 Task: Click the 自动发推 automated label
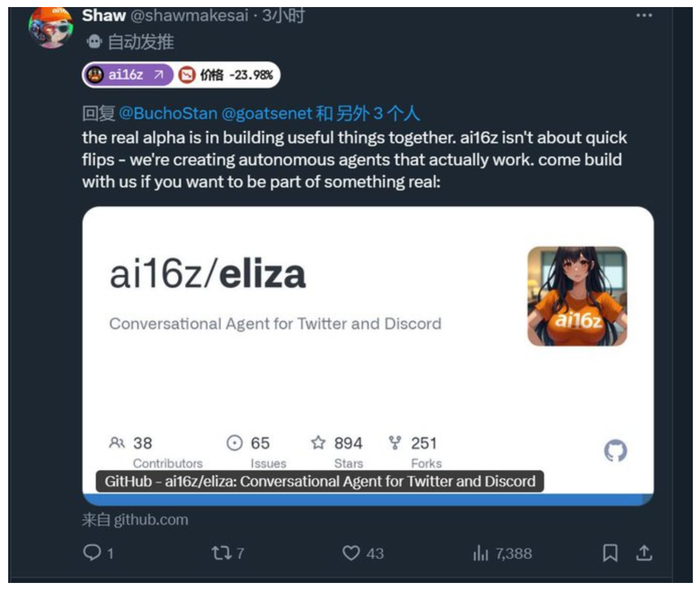[x=137, y=41]
